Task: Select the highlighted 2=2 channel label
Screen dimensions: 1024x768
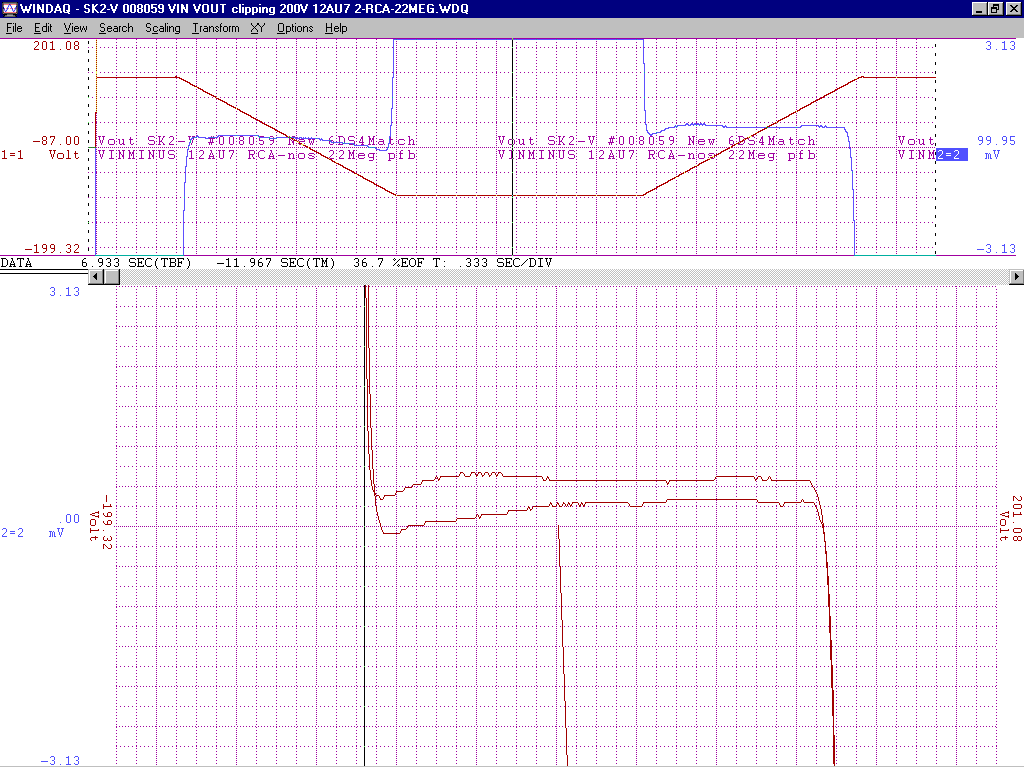Action: coord(950,155)
